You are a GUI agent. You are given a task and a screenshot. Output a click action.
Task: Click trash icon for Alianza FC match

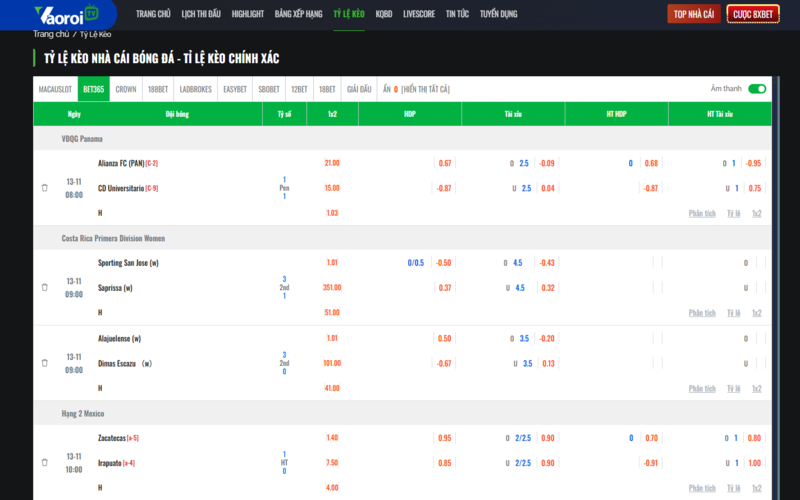click(44, 188)
